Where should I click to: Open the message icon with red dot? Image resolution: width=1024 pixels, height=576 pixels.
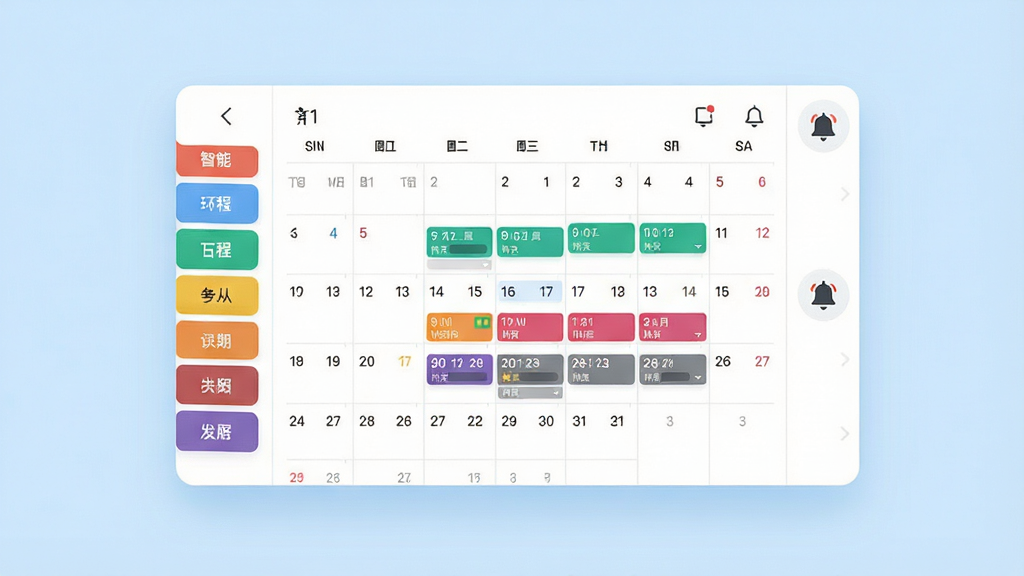704,116
